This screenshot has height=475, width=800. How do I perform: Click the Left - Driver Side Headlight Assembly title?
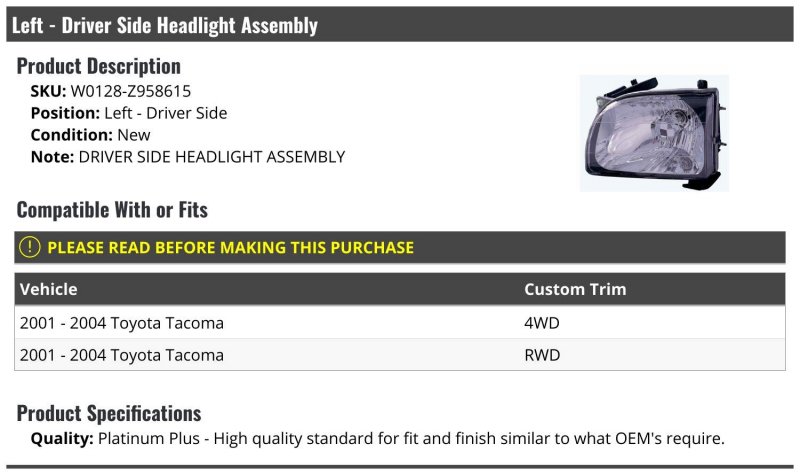165,25
